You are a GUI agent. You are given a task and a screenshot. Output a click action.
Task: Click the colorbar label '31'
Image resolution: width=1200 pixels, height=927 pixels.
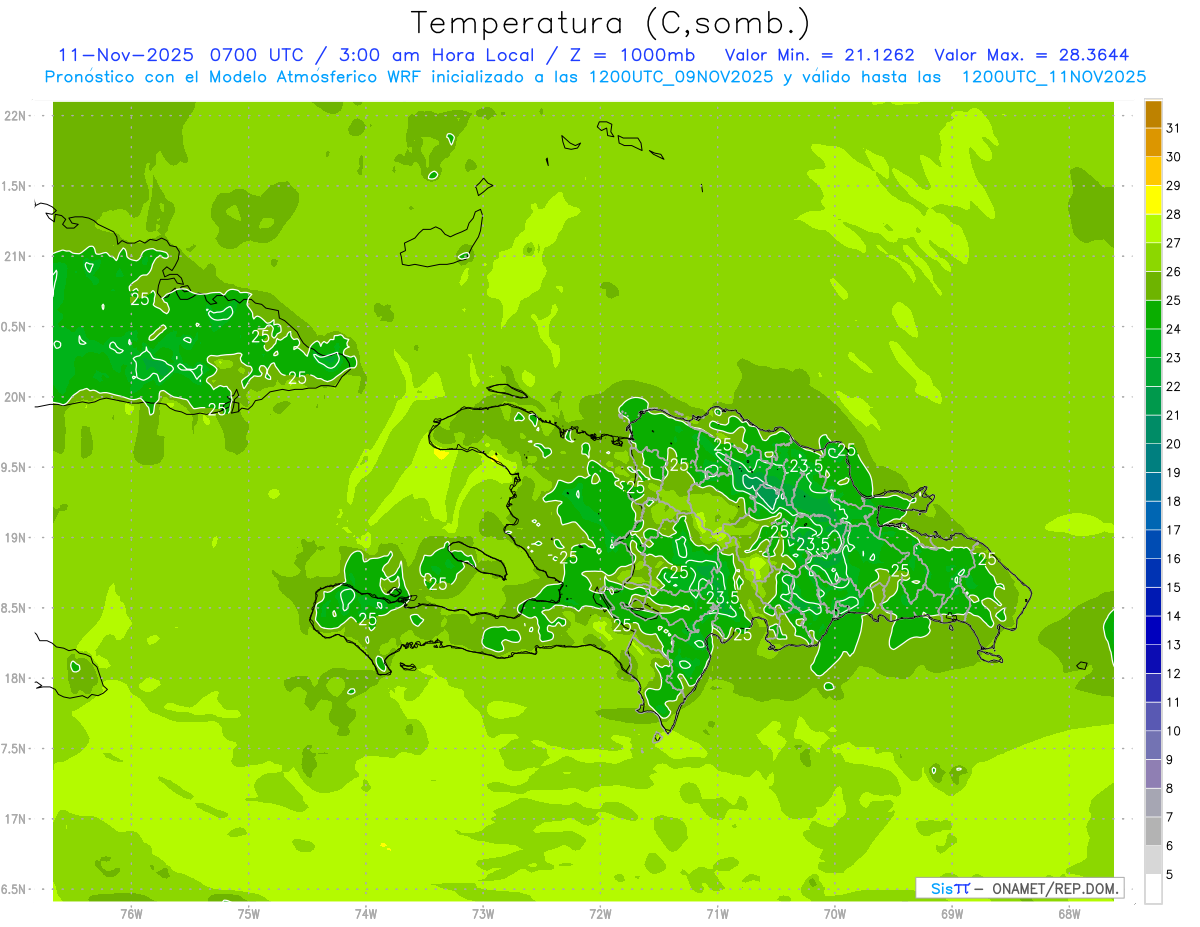(1174, 129)
